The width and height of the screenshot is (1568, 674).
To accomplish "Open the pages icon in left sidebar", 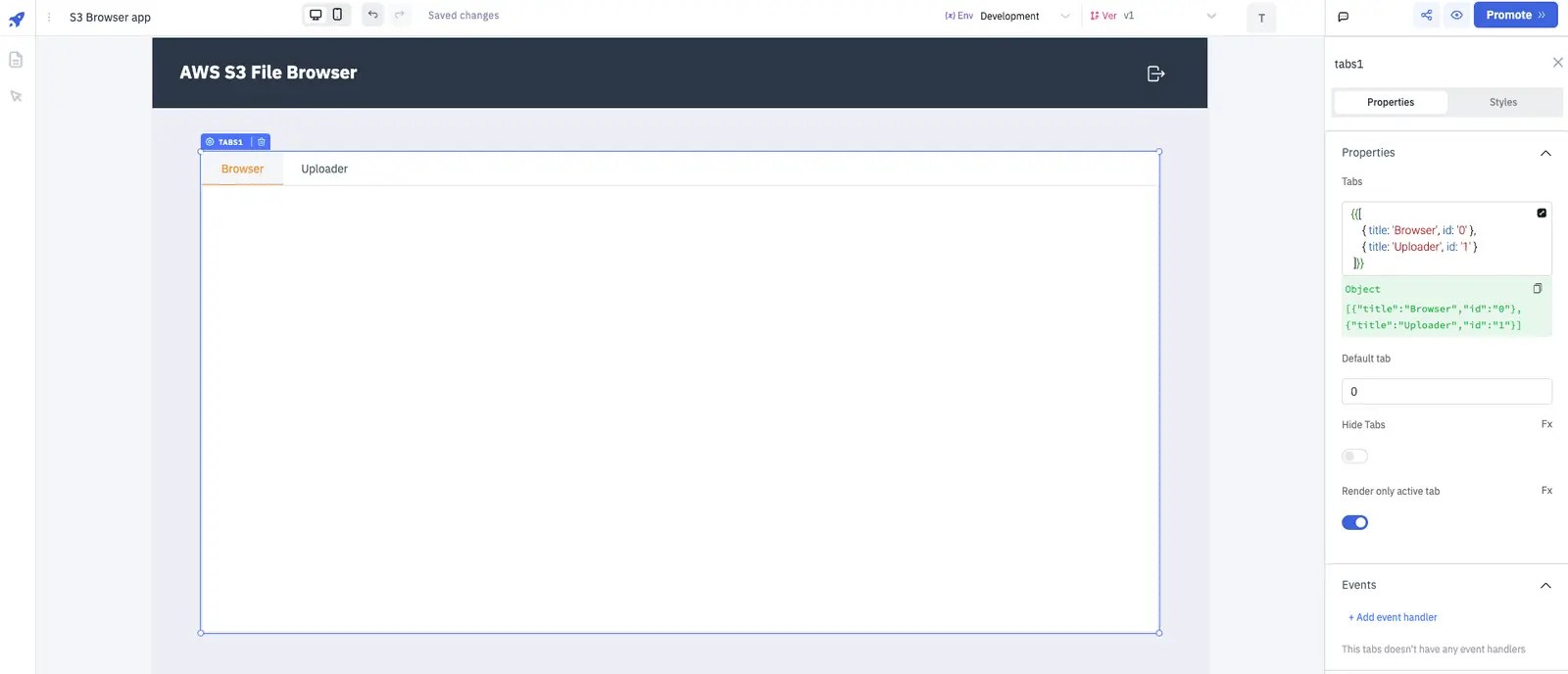I will coord(16,60).
